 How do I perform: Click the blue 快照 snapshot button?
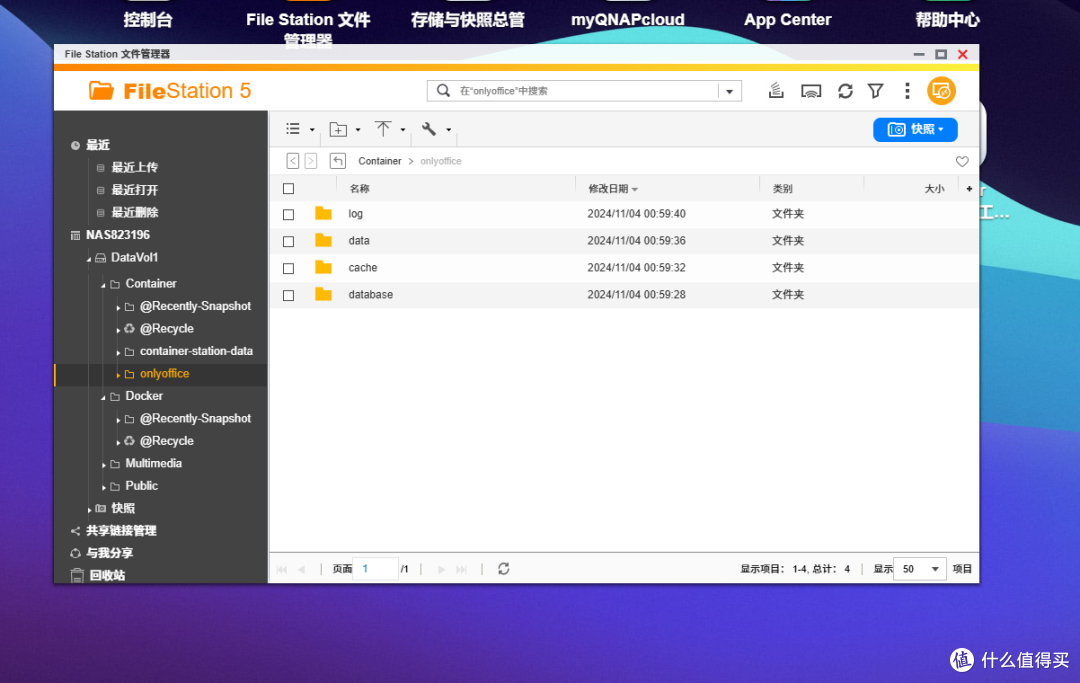point(914,129)
